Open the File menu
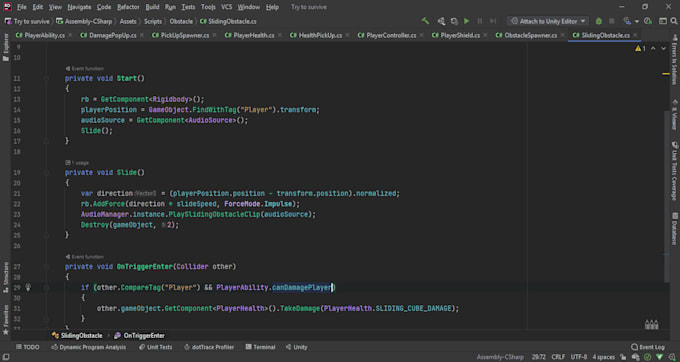Viewport: 680px width, 362px height. click(x=21, y=7)
